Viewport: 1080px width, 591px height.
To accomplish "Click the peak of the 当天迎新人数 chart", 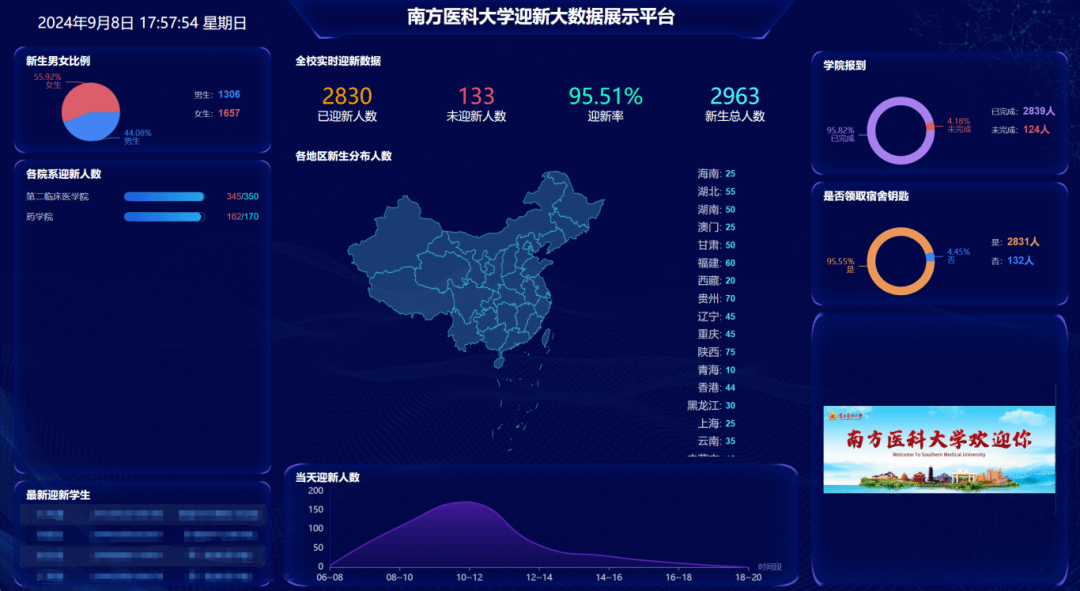I will [466, 502].
